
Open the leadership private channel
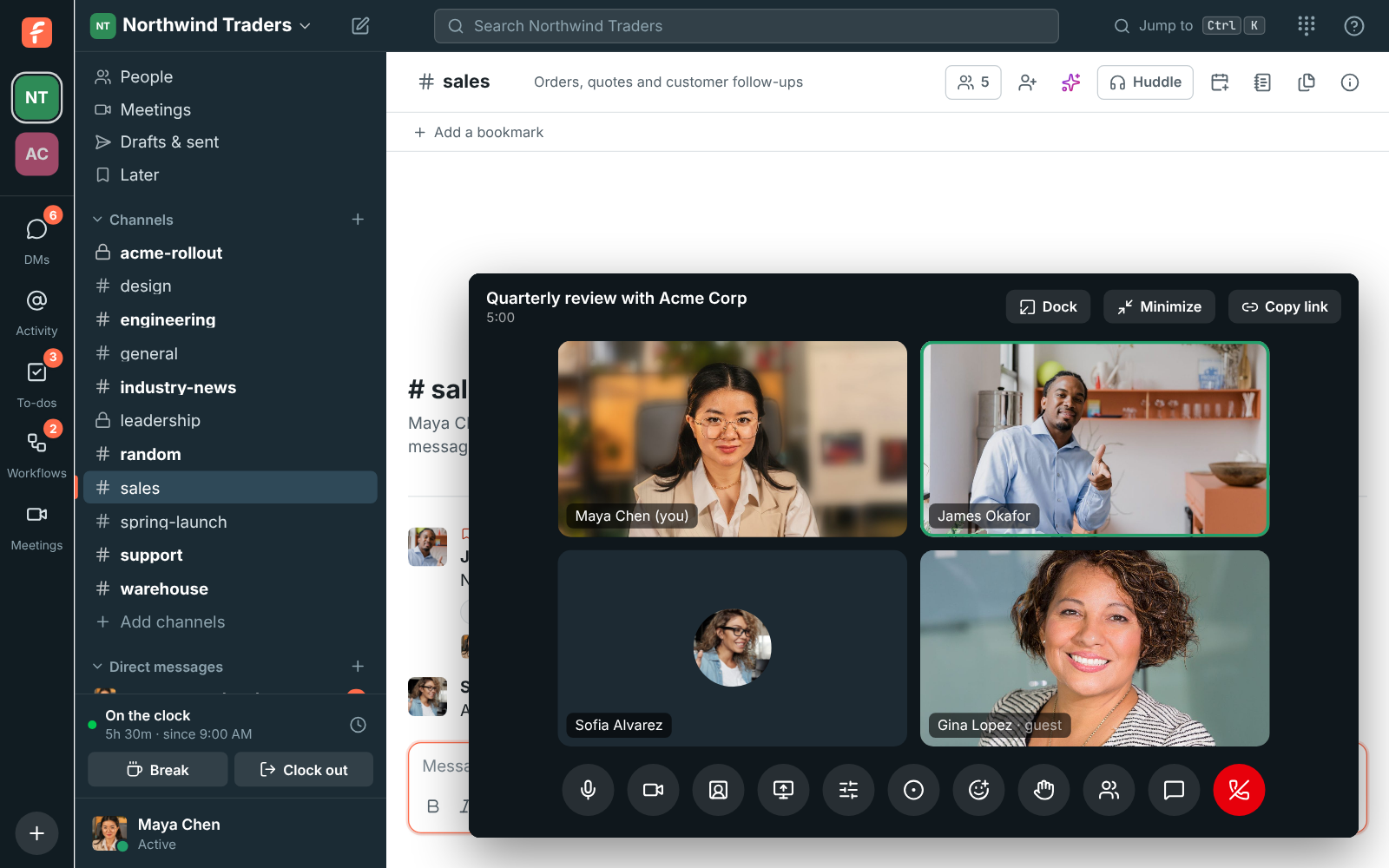[230, 420]
